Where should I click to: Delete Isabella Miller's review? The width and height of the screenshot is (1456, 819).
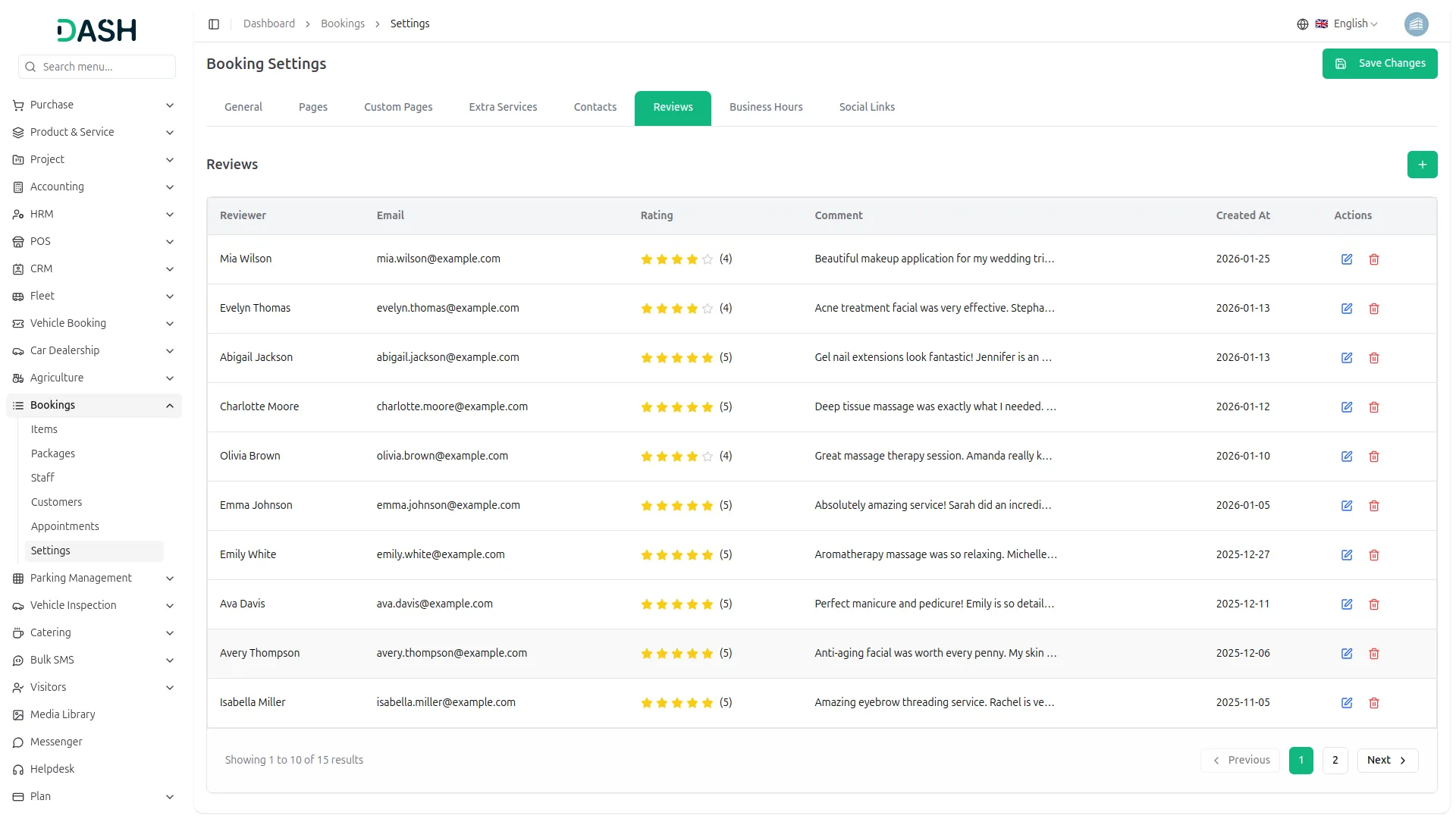1374,703
